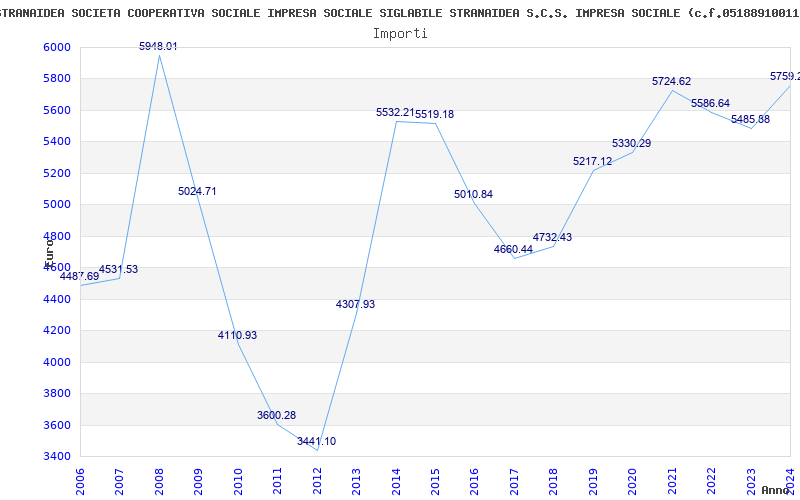Click the 2021 x-axis year label
The image size is (800, 500).
672,482
